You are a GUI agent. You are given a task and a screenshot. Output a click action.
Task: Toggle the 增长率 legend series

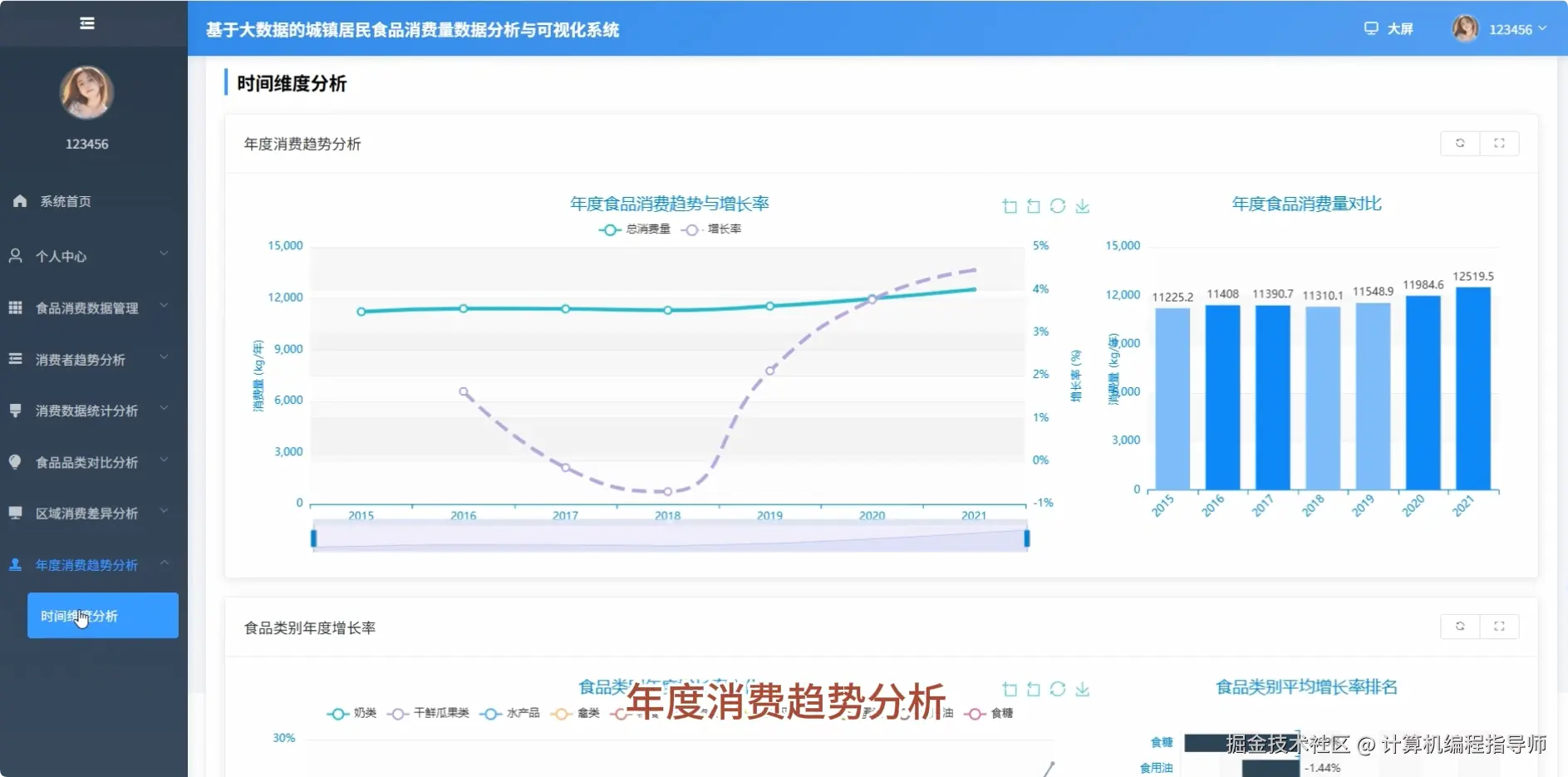coord(711,229)
